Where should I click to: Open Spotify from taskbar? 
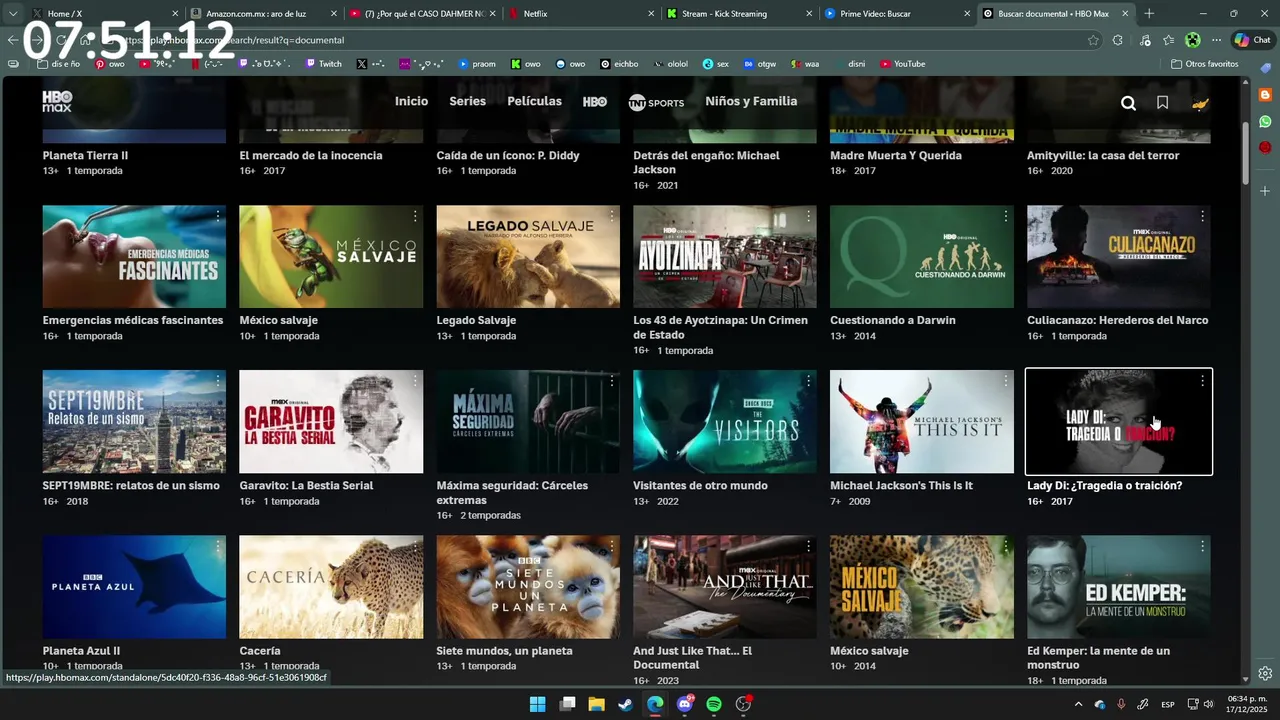714,704
